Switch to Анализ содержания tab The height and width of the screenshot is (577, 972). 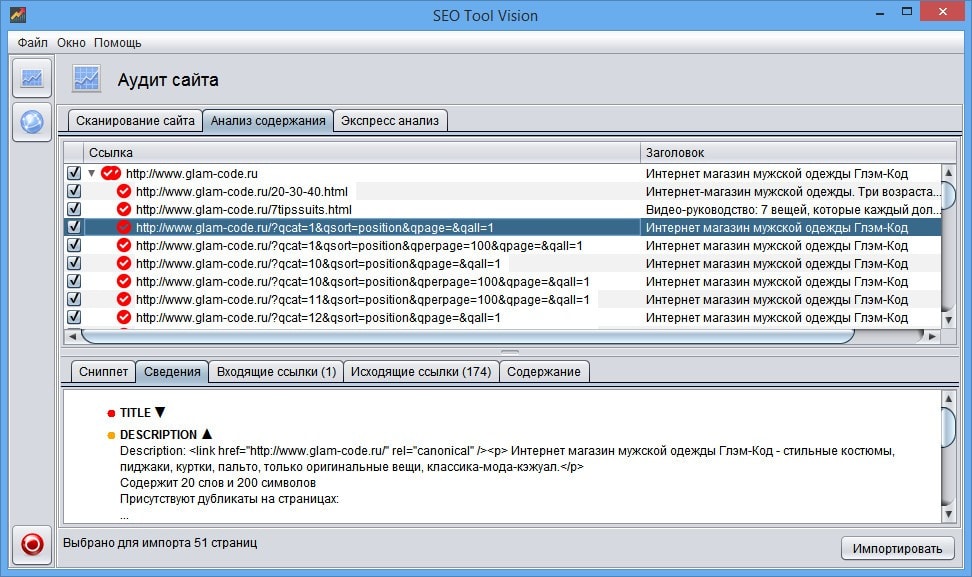tap(268, 121)
